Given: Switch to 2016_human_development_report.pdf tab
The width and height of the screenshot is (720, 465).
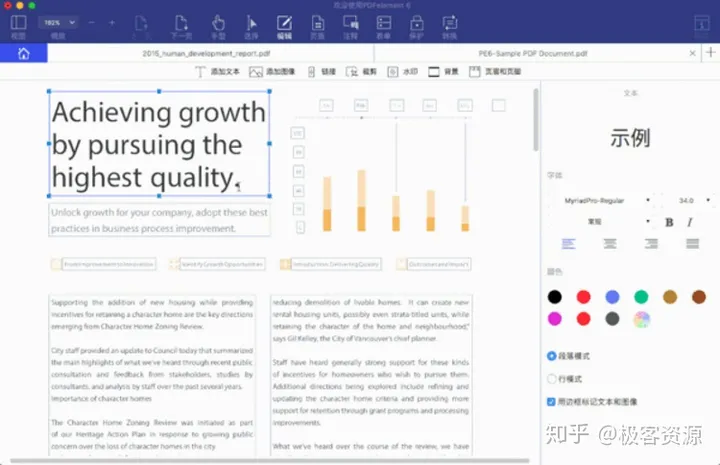Looking at the screenshot, I should tap(206, 53).
